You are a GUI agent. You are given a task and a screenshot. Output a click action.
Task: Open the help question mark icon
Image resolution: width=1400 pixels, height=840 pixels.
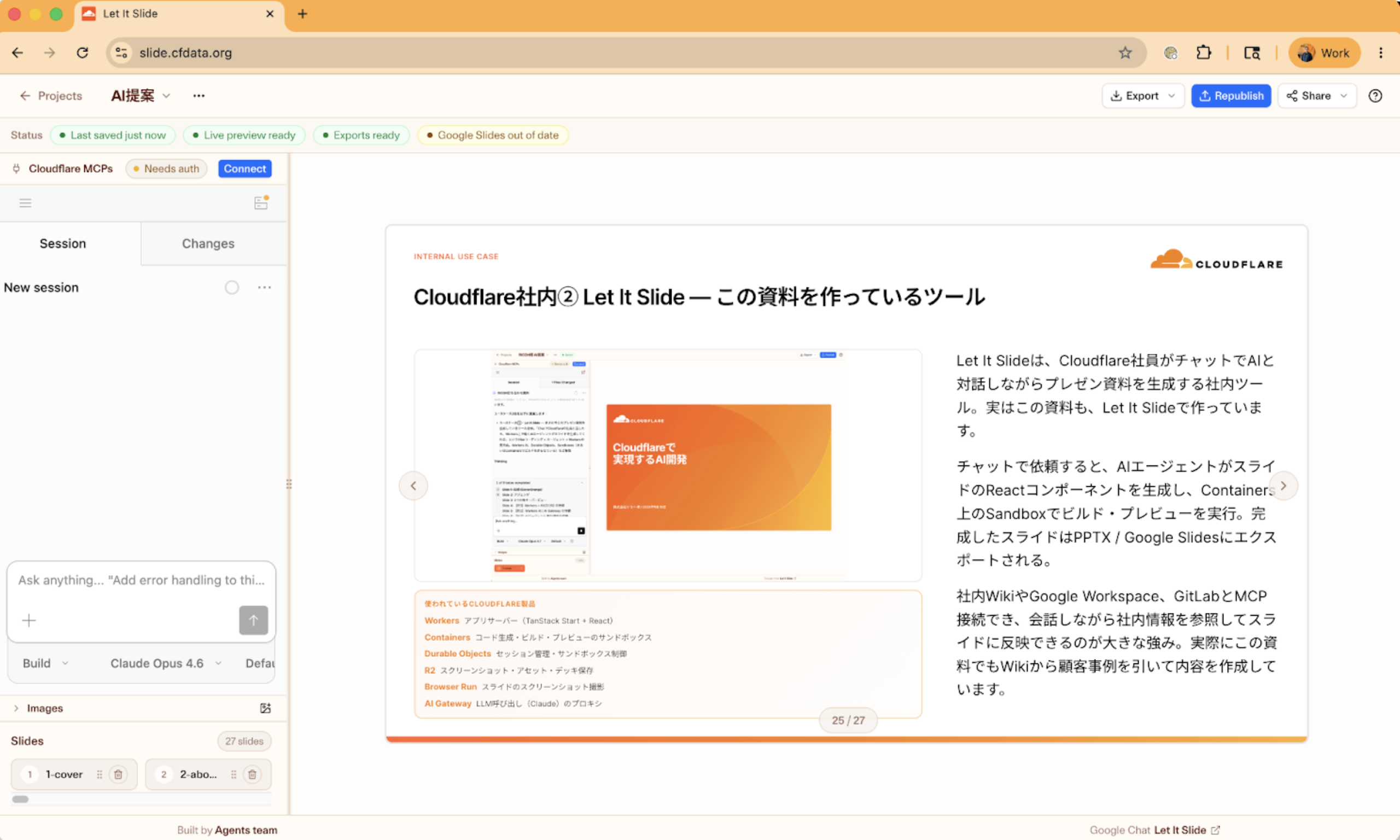tap(1375, 96)
